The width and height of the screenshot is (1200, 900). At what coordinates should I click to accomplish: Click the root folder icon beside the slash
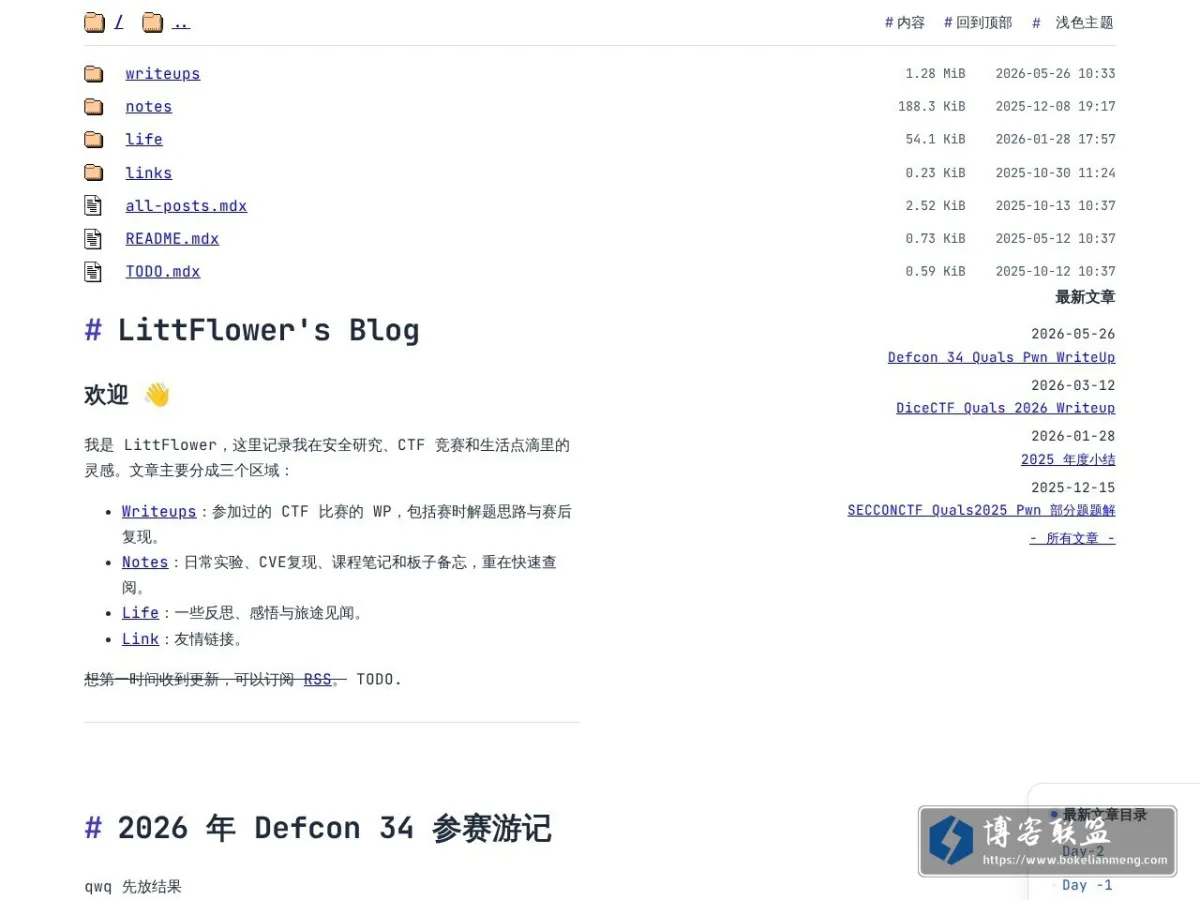point(95,22)
